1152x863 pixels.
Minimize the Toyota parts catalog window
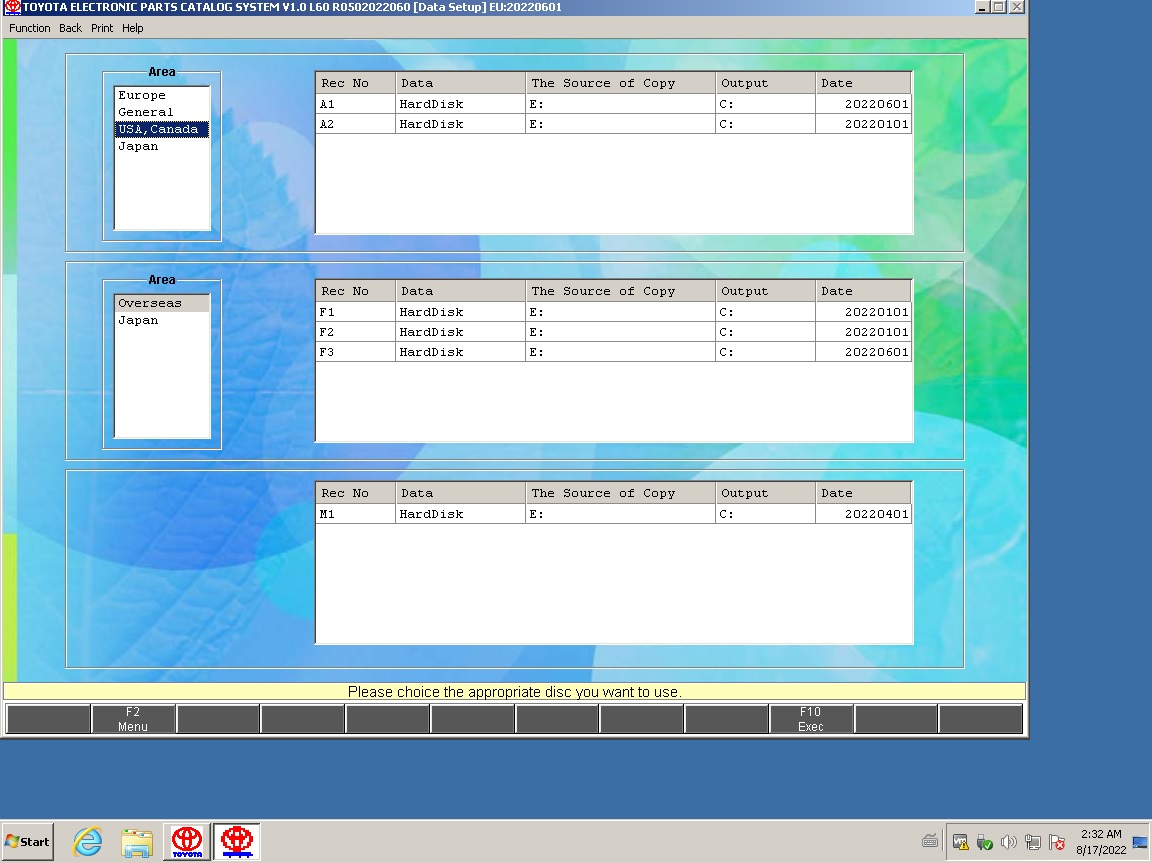[x=982, y=7]
